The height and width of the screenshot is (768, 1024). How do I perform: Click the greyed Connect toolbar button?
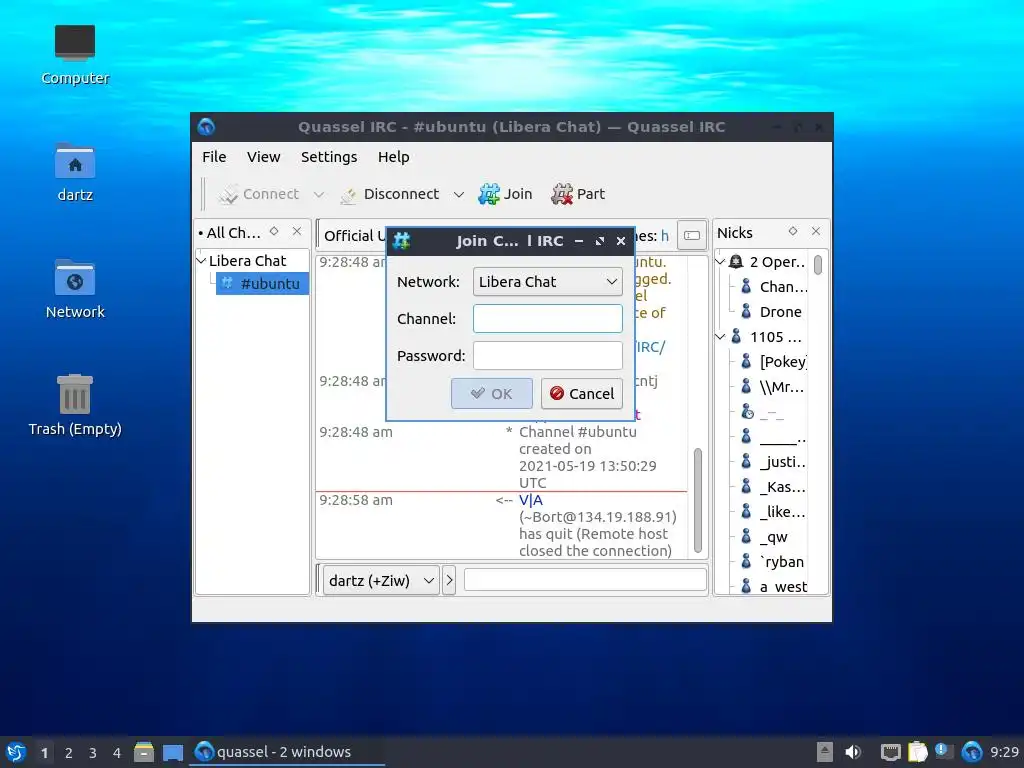click(259, 194)
